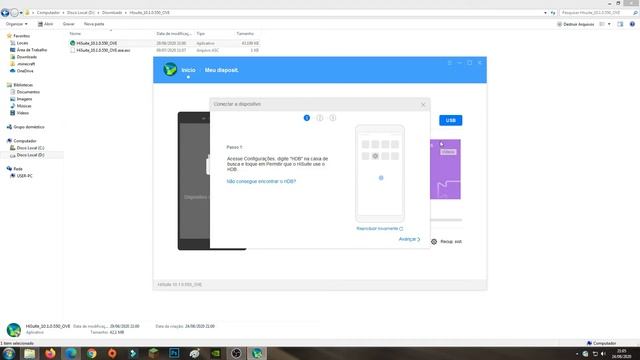Screen dimensions: 640x360
Task: Click the Explorer search field
Action: (596, 13)
